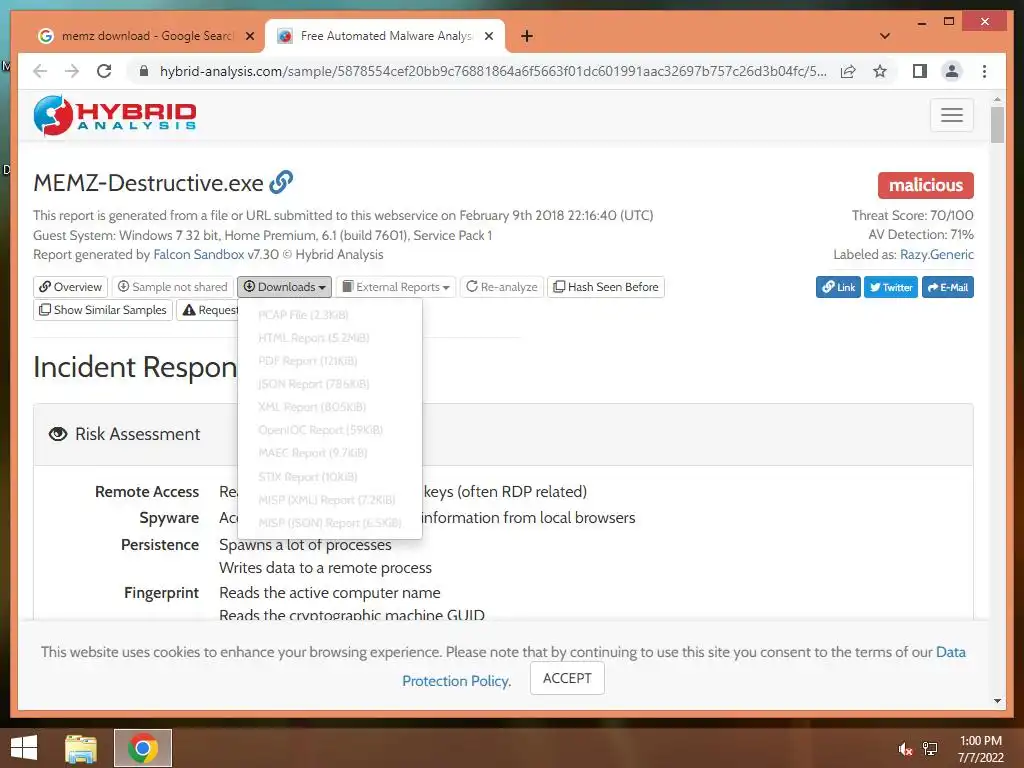
Task: Go back to the previous page
Action: 40,71
